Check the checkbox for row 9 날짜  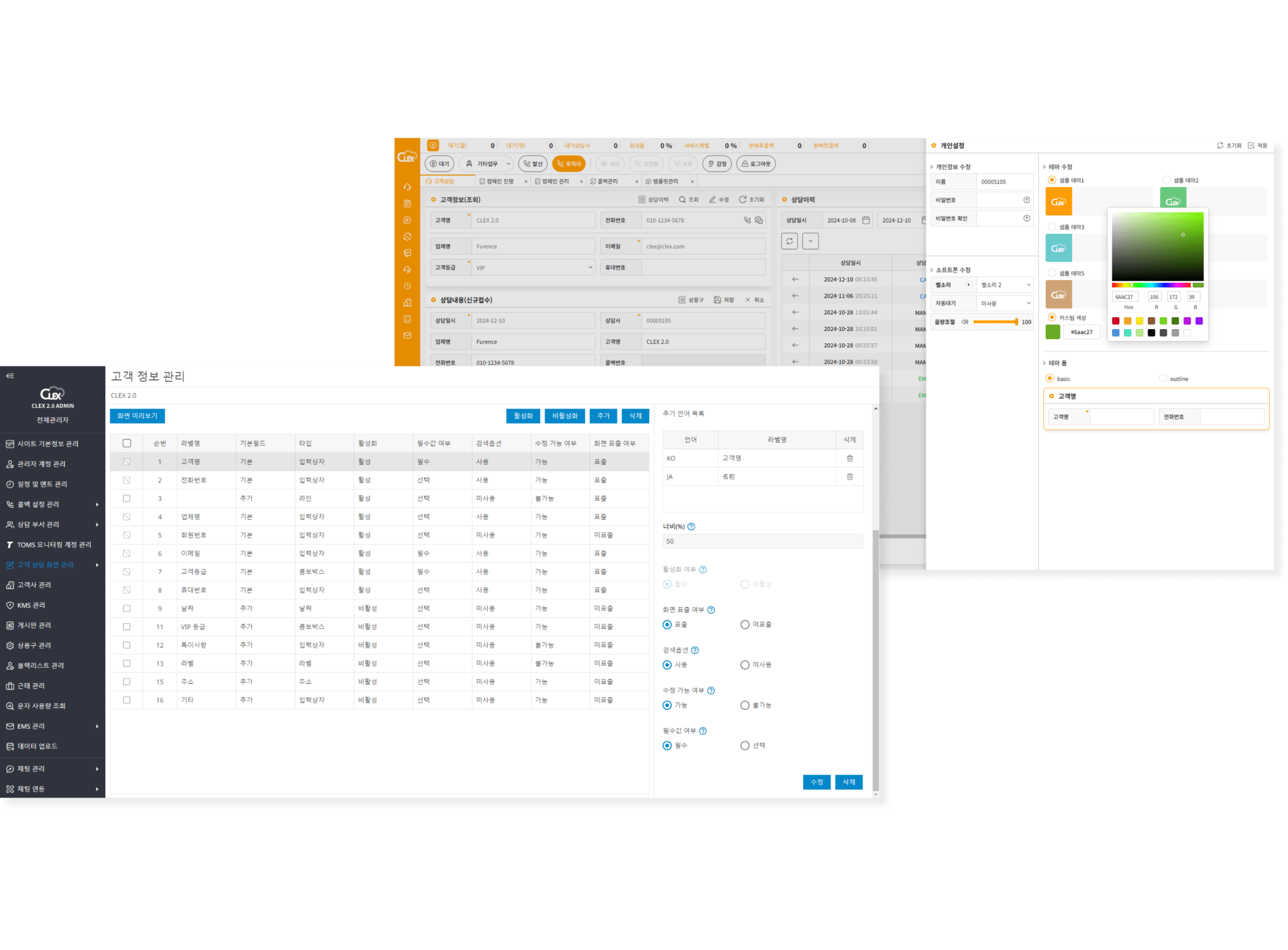tap(127, 608)
